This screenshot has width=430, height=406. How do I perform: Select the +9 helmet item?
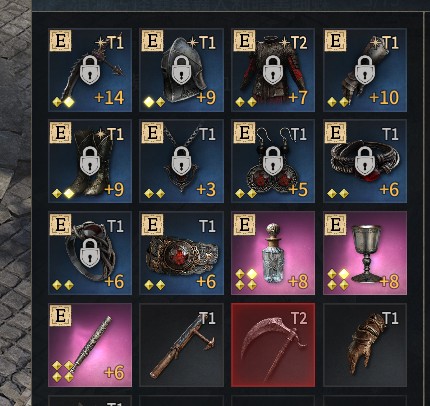coord(182,70)
